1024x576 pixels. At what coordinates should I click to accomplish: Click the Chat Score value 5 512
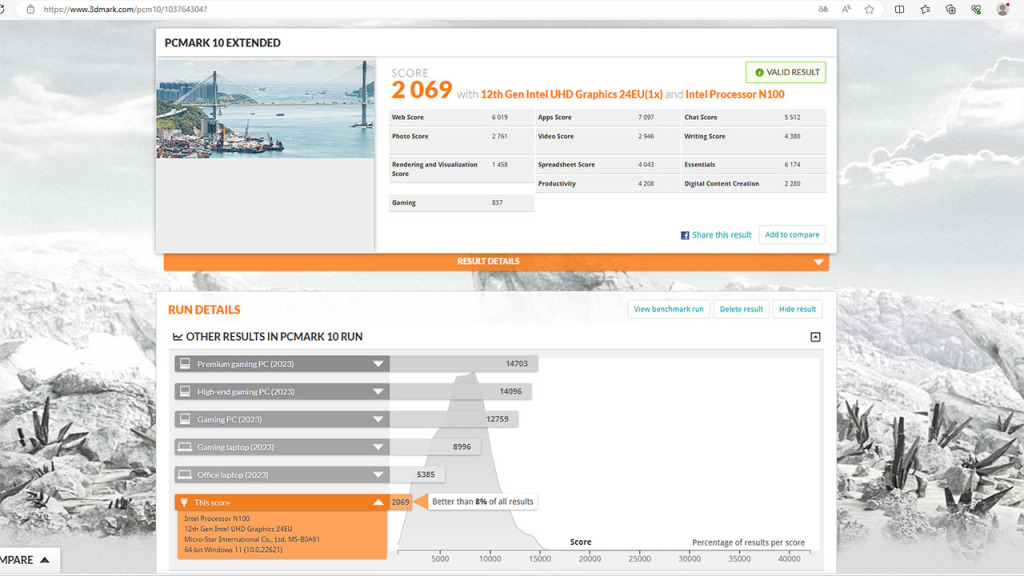[792, 118]
